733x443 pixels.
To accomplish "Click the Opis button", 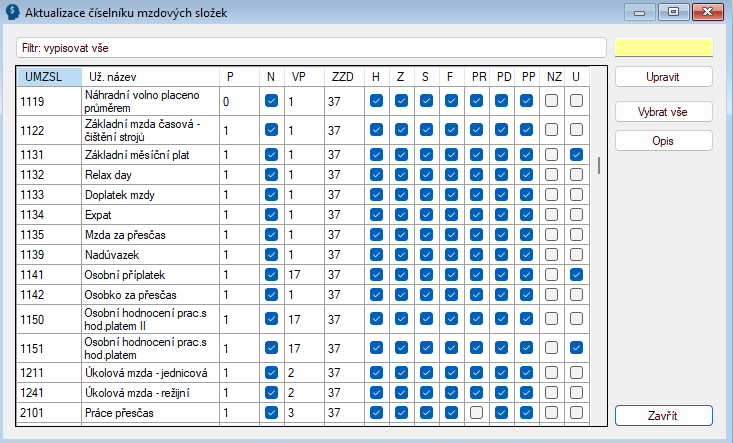I will pos(663,141).
